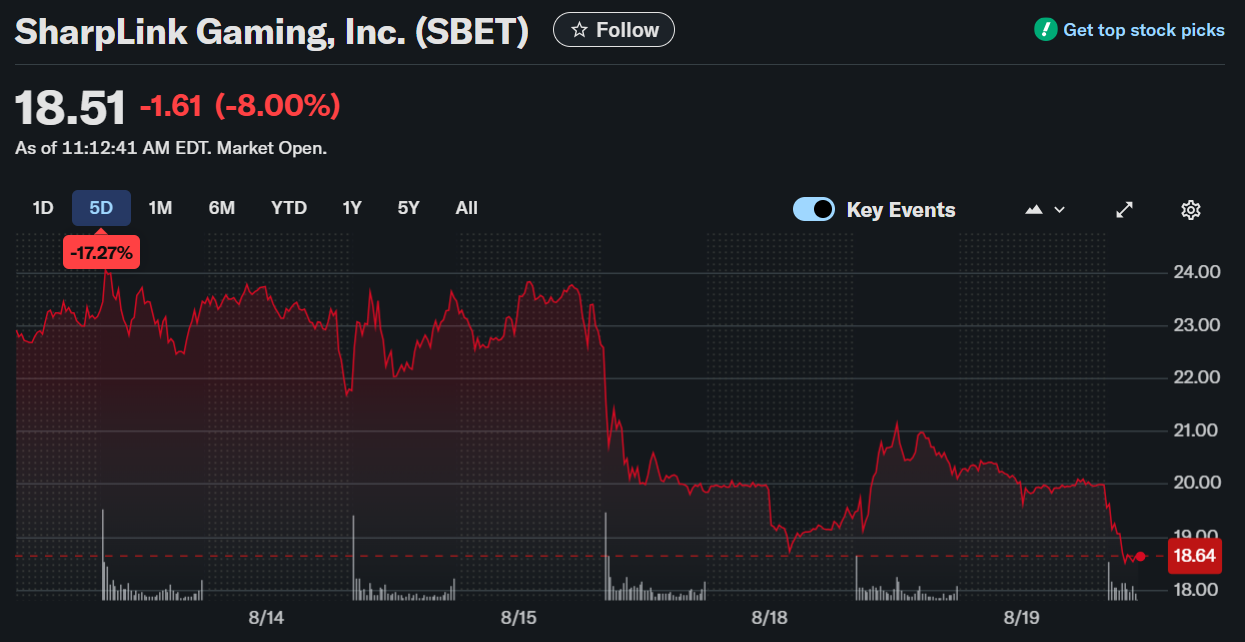1245x642 pixels.
Task: Click the SharpLink Gaming, Inc. (SBET) title
Action: pos(272,31)
